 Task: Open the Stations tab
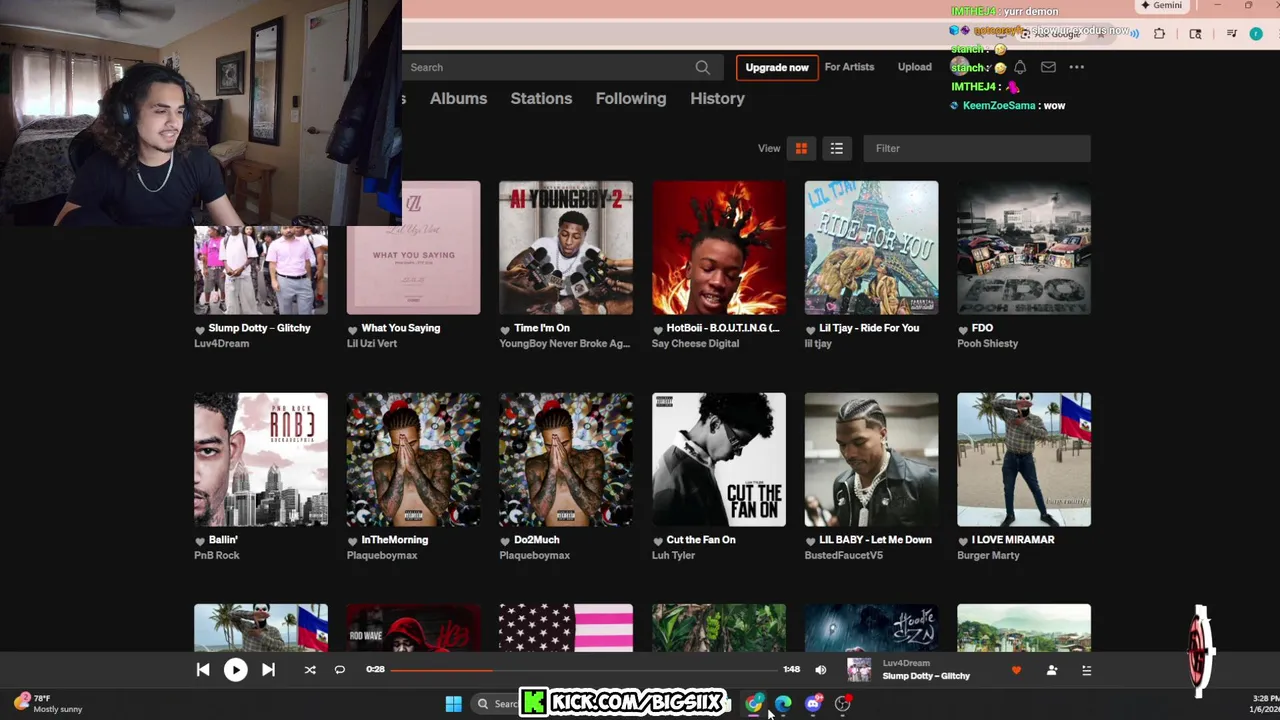541,98
